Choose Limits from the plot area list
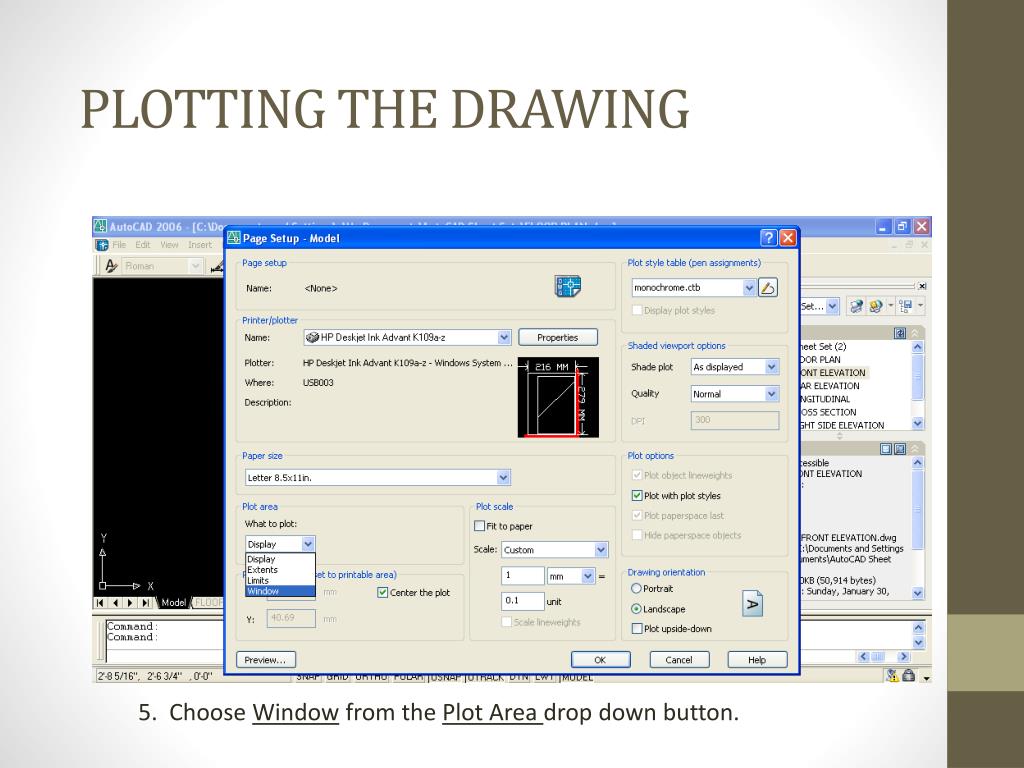This screenshot has width=1024, height=768. (x=280, y=581)
